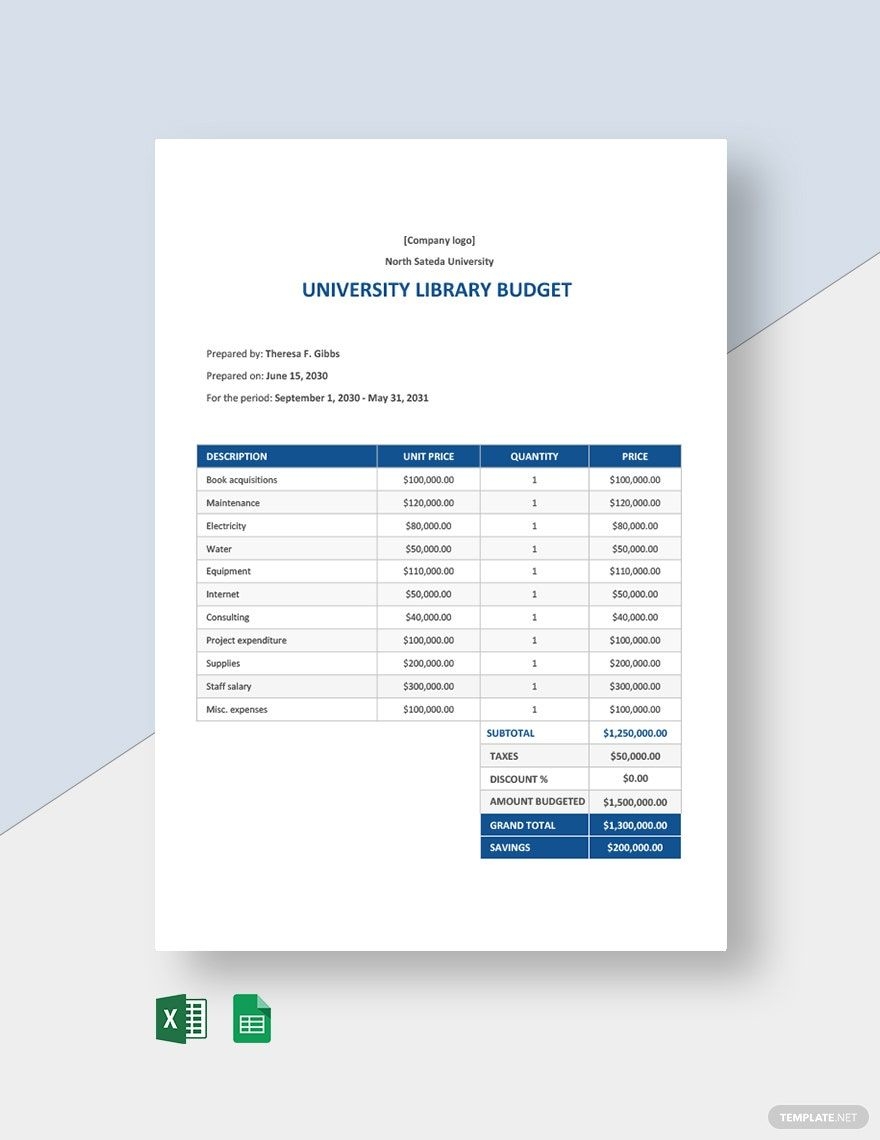Viewport: 880px width, 1140px height.
Task: Open the Template.net watermark badge
Action: (x=818, y=1117)
